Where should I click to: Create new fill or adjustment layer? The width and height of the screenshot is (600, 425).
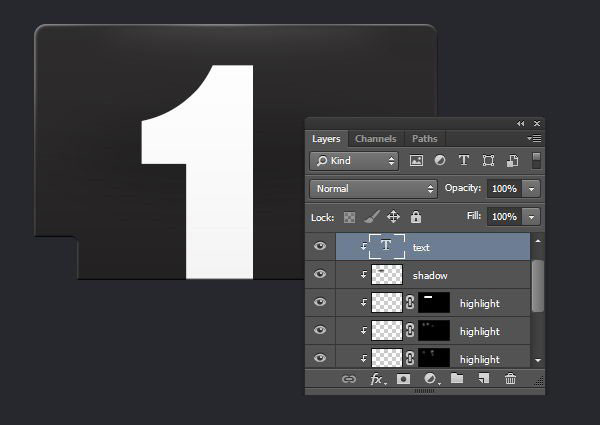coord(430,379)
